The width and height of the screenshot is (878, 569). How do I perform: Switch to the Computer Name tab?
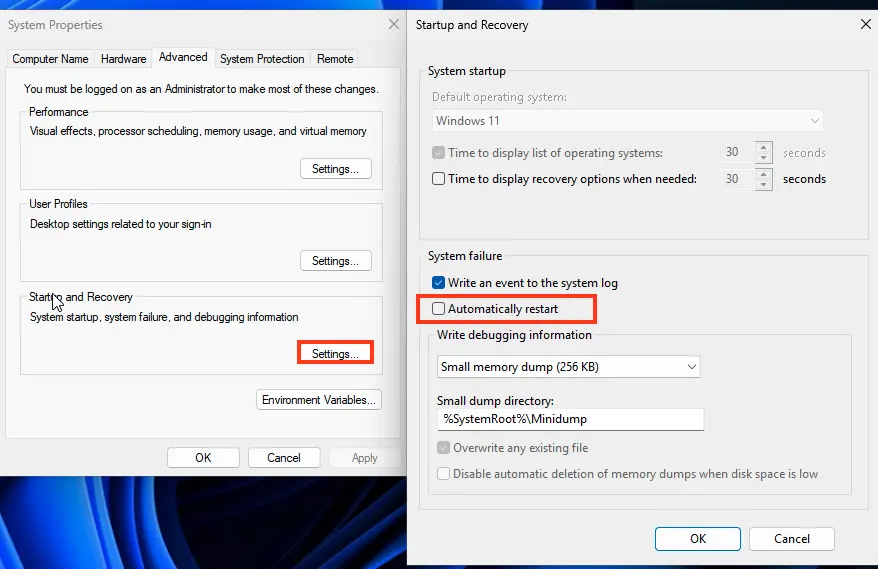50,59
